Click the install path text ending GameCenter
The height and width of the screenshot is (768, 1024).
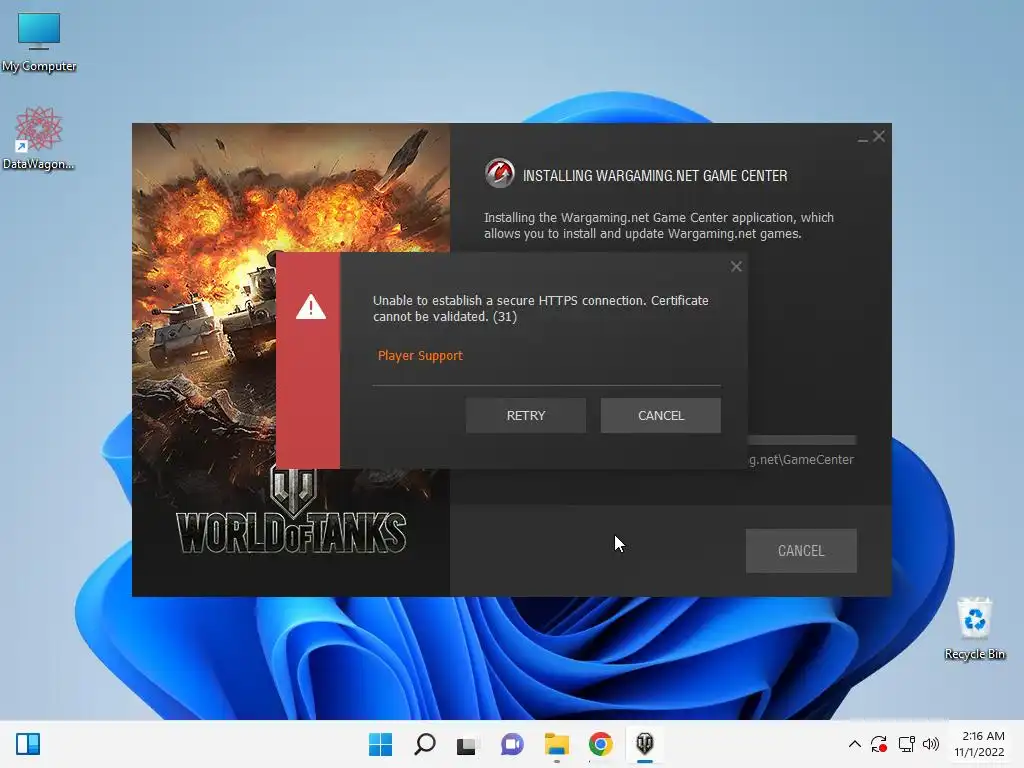[x=801, y=459]
